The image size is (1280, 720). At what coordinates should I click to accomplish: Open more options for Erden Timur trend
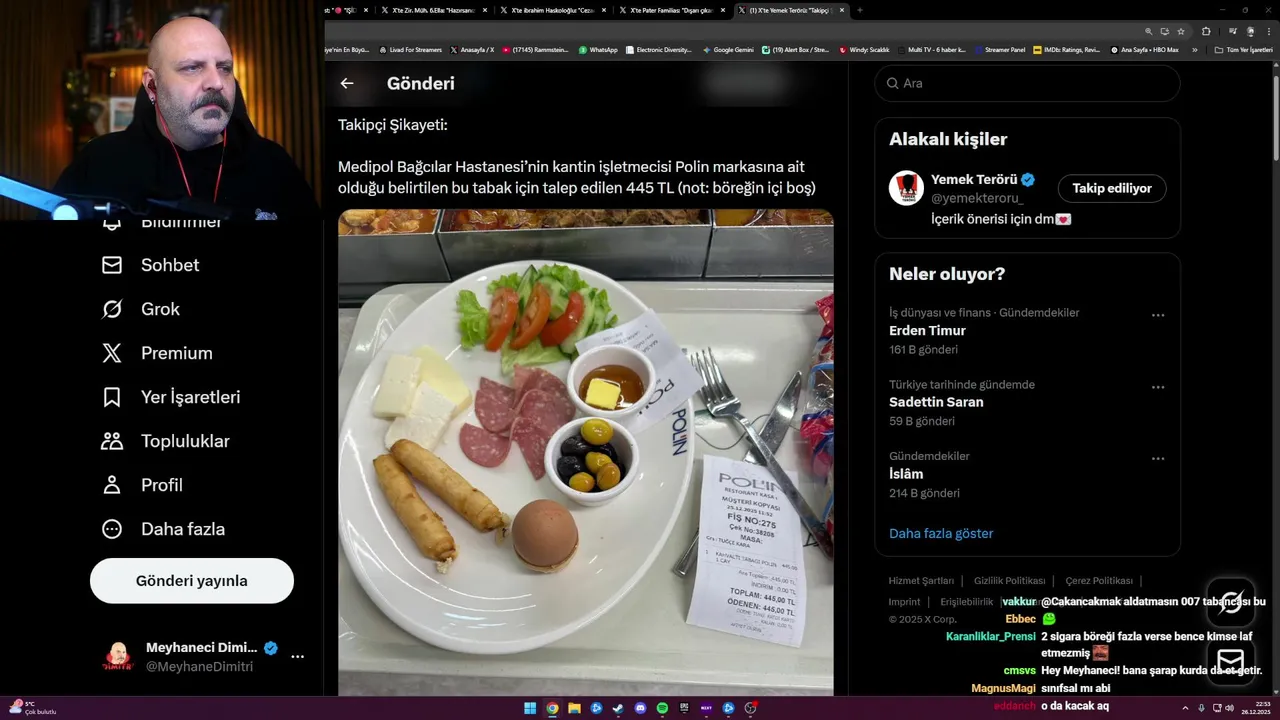[1158, 315]
